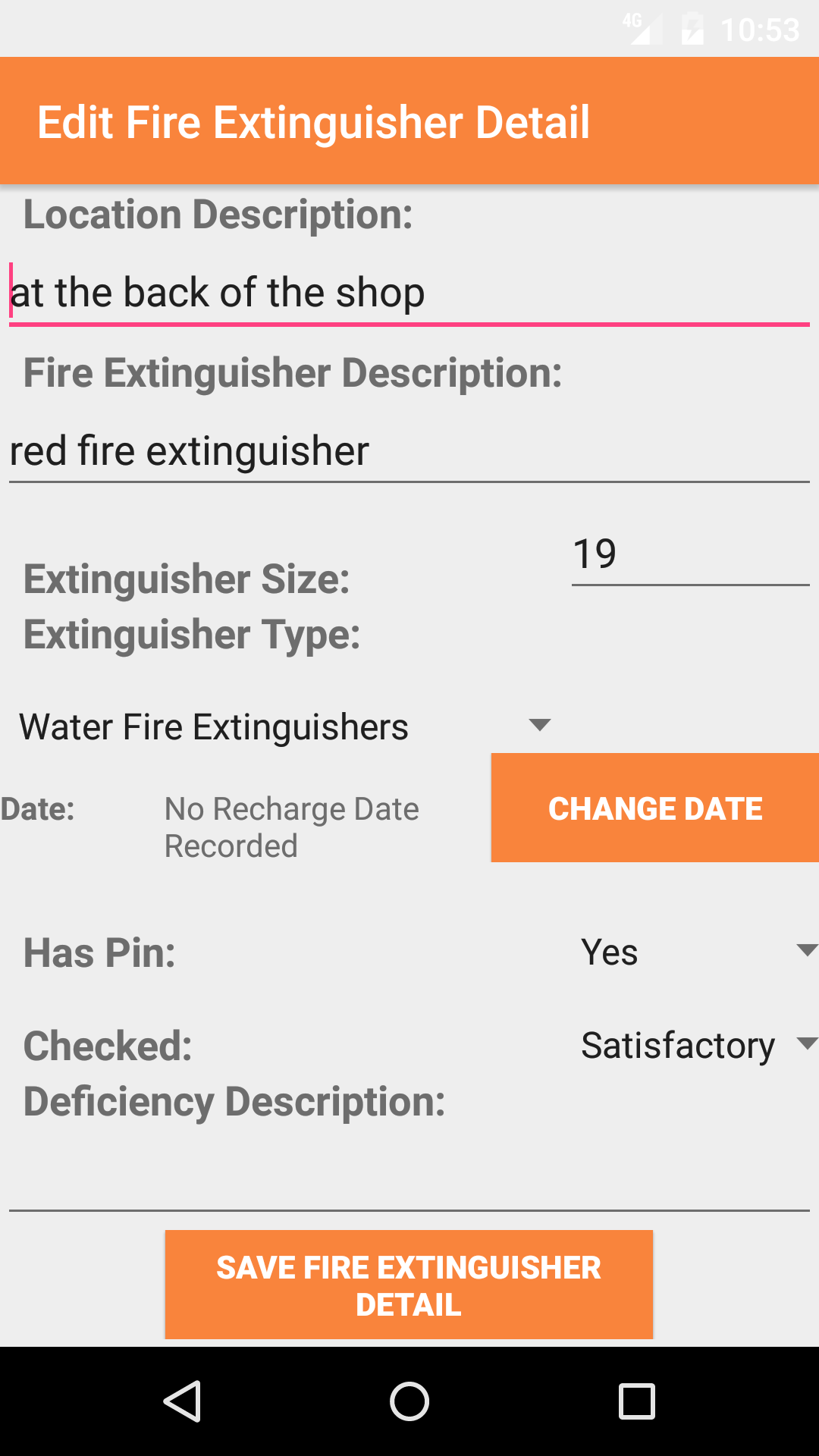Tap the Edit Fire Extinguisher Detail title
Viewport: 819px width, 1456px height.
[x=313, y=122]
